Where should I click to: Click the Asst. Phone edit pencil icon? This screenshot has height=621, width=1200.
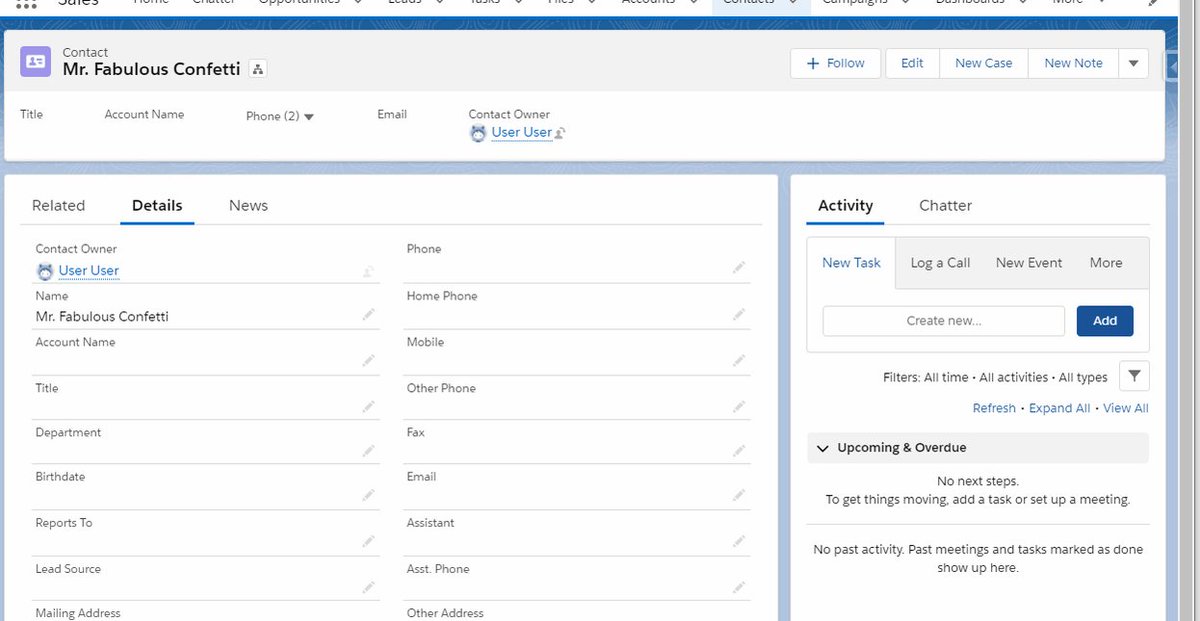tap(739, 587)
